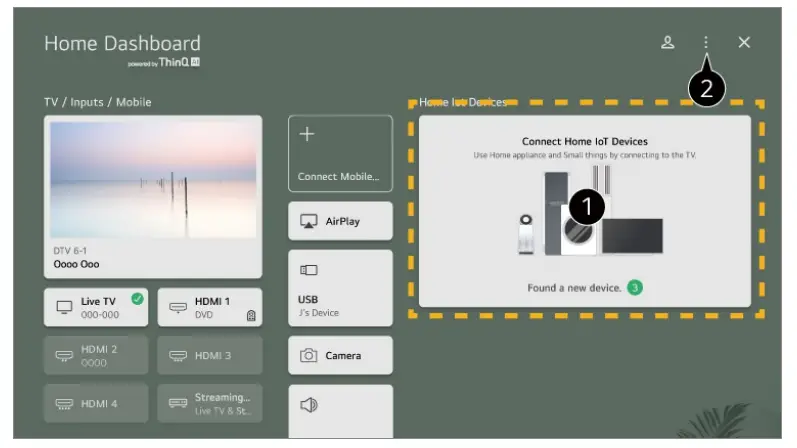797x448 pixels.
Task: Open AirPlay
Action: point(340,221)
